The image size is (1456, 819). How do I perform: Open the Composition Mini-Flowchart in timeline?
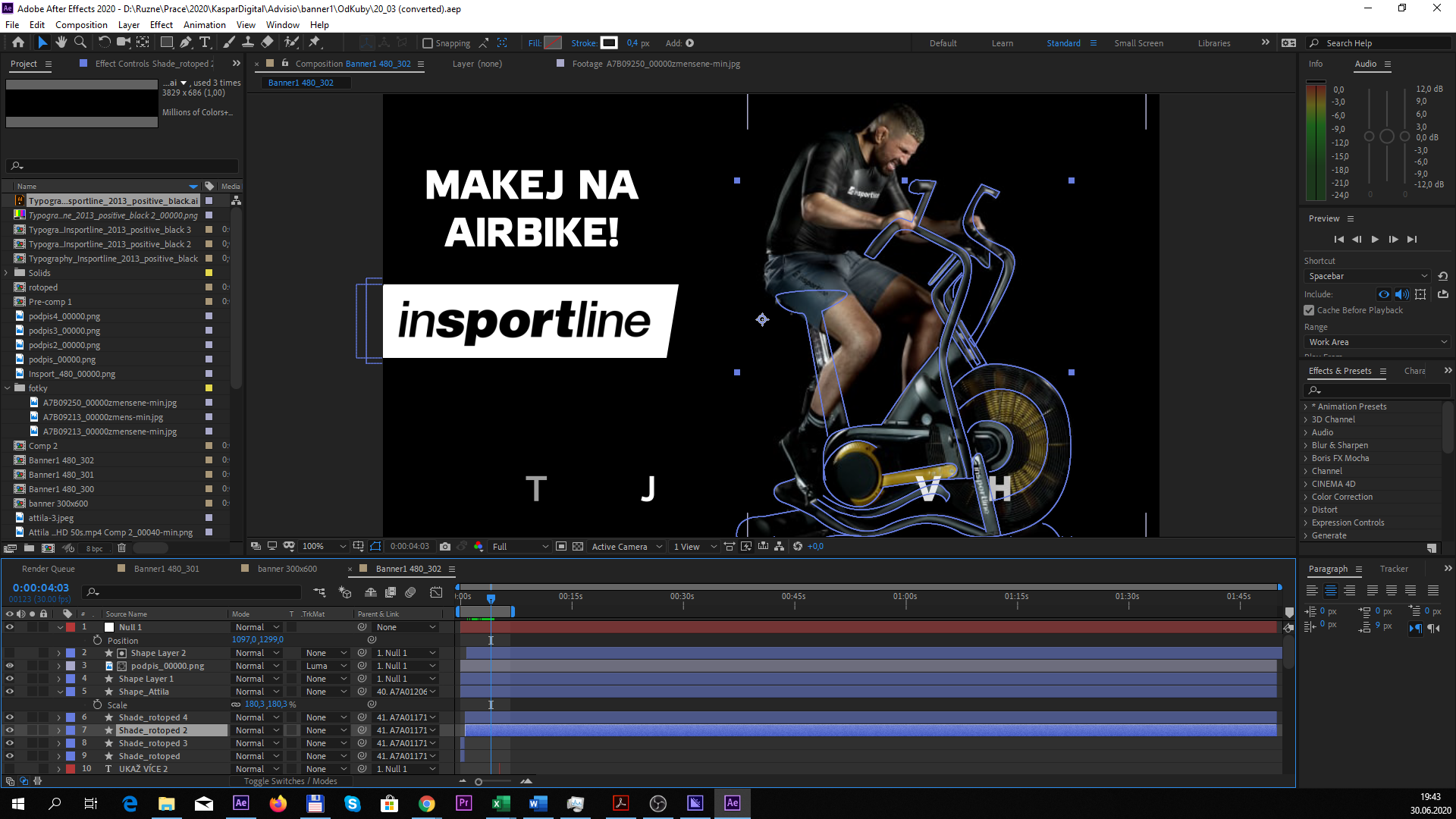319,592
